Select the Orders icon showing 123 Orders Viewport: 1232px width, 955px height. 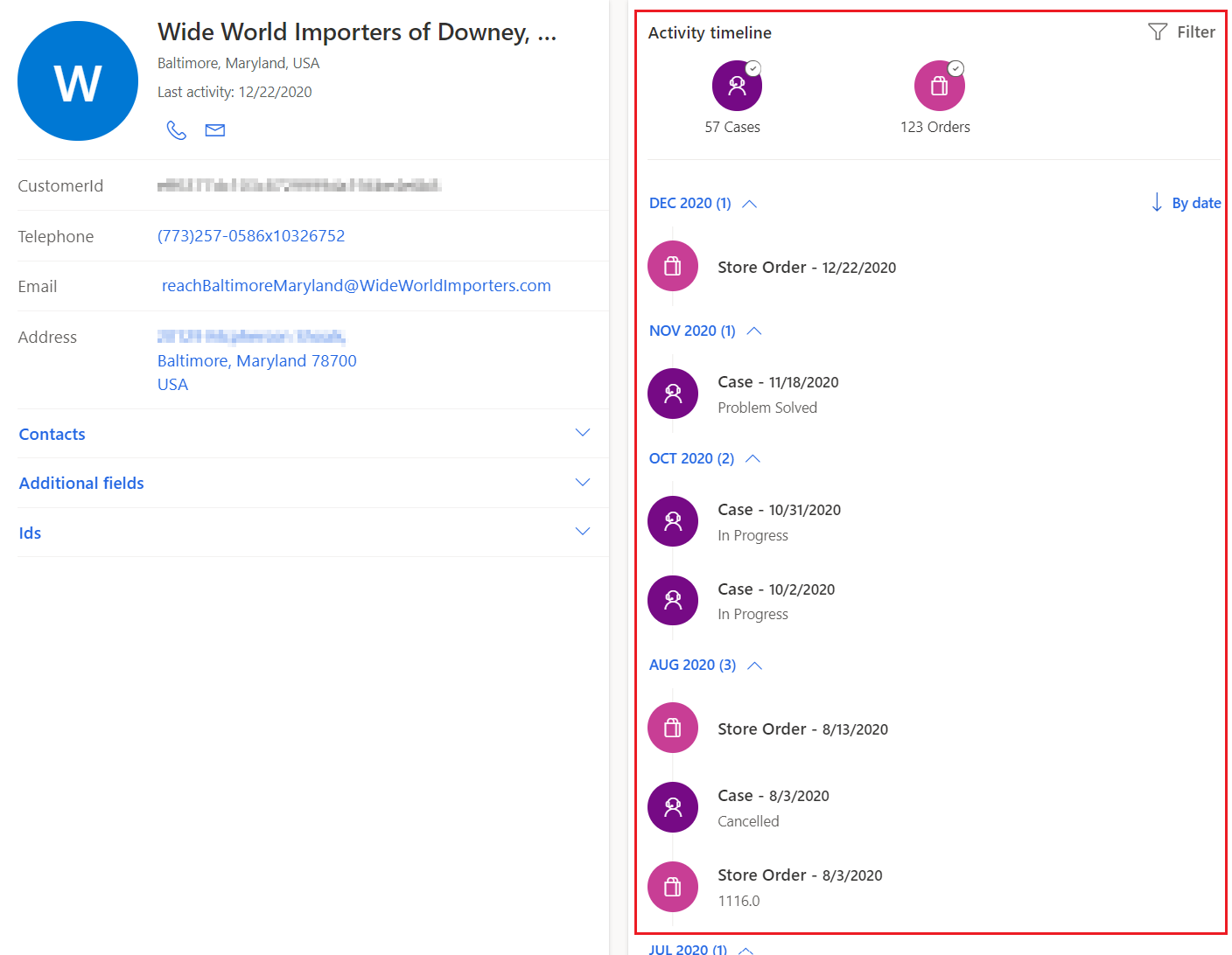pyautogui.click(x=939, y=85)
